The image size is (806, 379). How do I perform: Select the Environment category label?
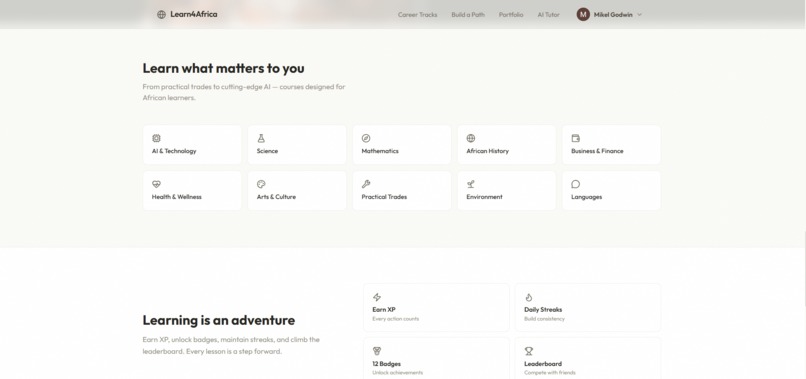(484, 196)
